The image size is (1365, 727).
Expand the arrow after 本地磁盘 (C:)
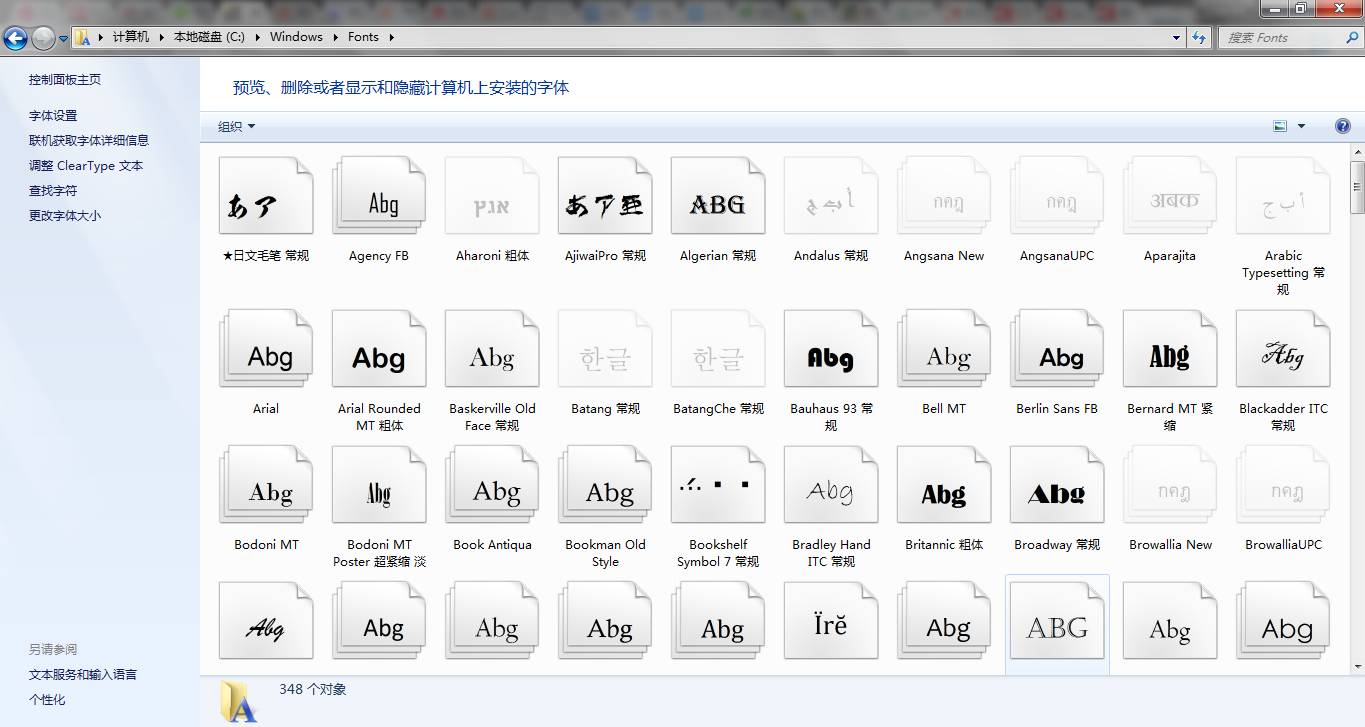point(256,37)
